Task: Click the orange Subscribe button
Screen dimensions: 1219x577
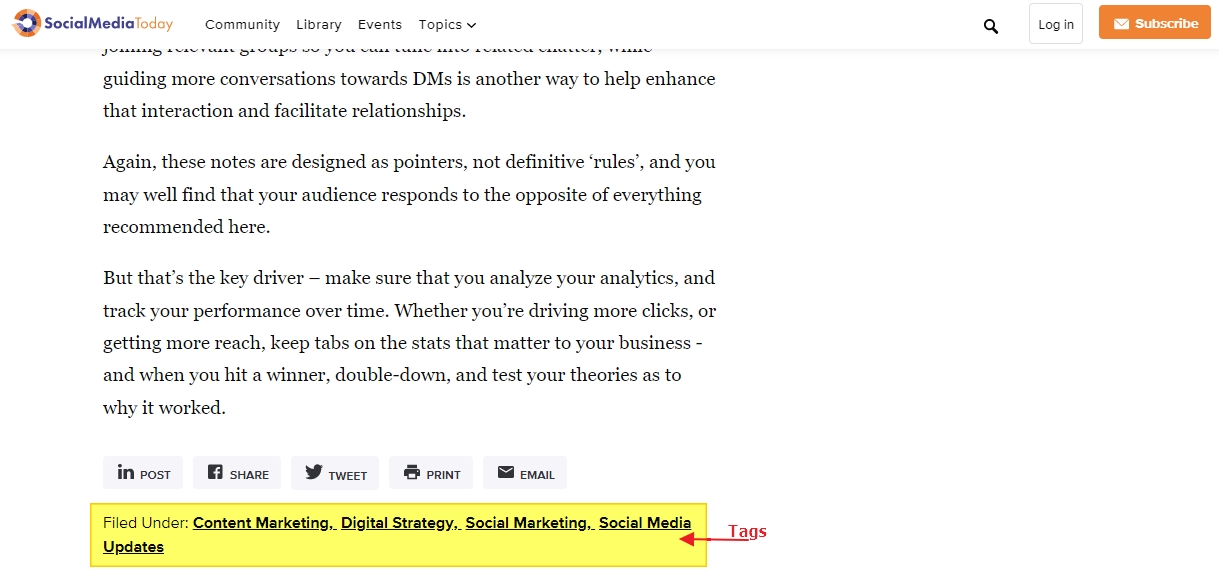Action: tap(1154, 23)
